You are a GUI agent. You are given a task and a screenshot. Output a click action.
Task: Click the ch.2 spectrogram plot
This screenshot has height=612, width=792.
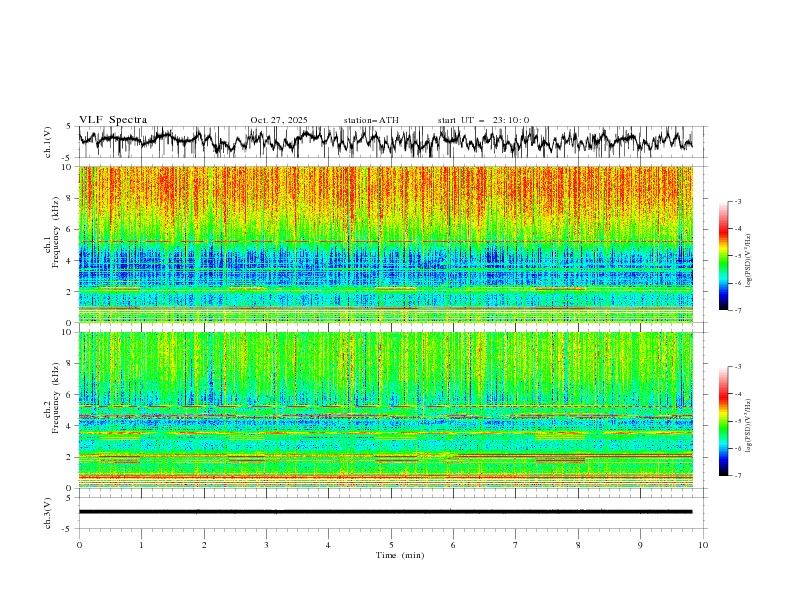[385, 410]
